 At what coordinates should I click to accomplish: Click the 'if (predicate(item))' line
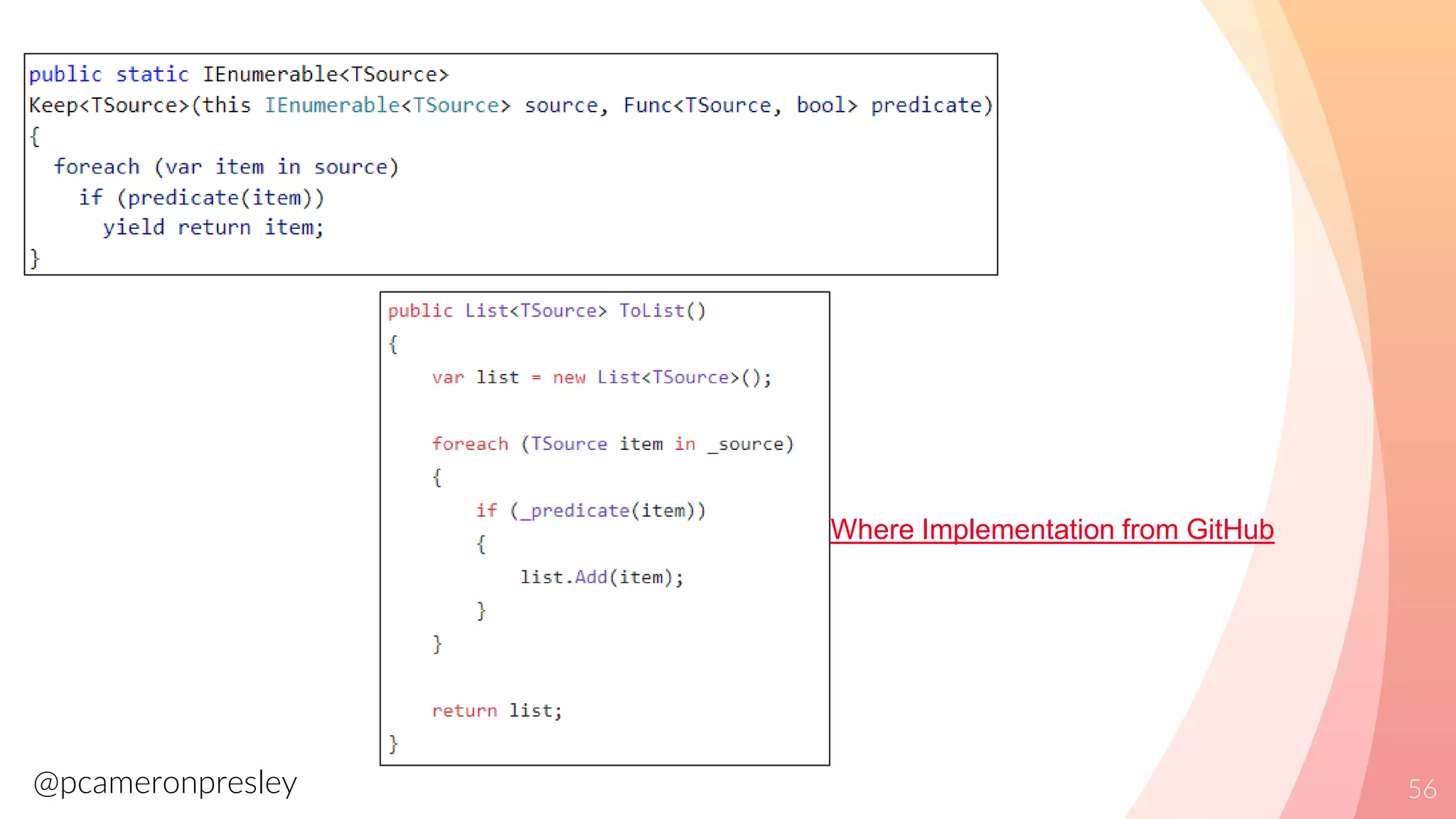(202, 198)
